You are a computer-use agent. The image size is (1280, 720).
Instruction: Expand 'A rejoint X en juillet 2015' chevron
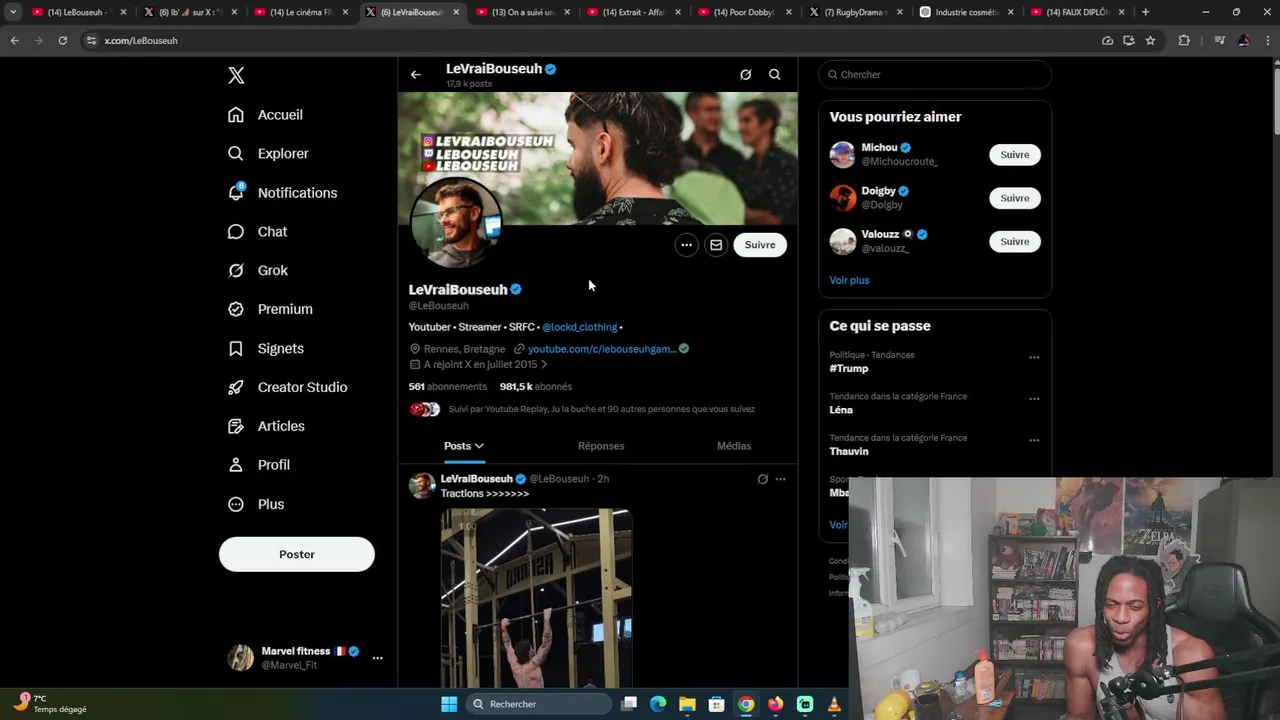pos(544,365)
